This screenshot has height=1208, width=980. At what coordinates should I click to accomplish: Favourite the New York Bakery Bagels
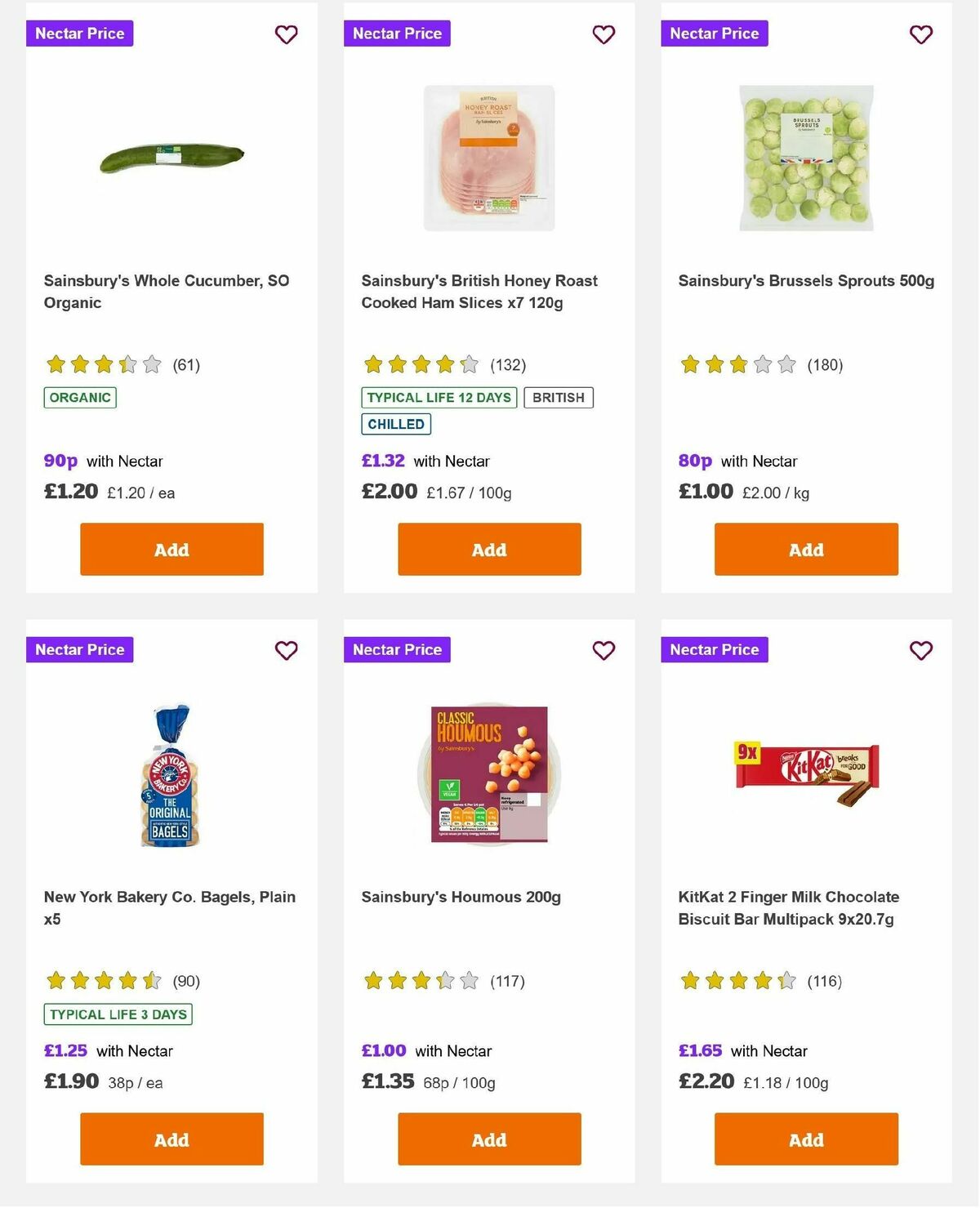(286, 651)
